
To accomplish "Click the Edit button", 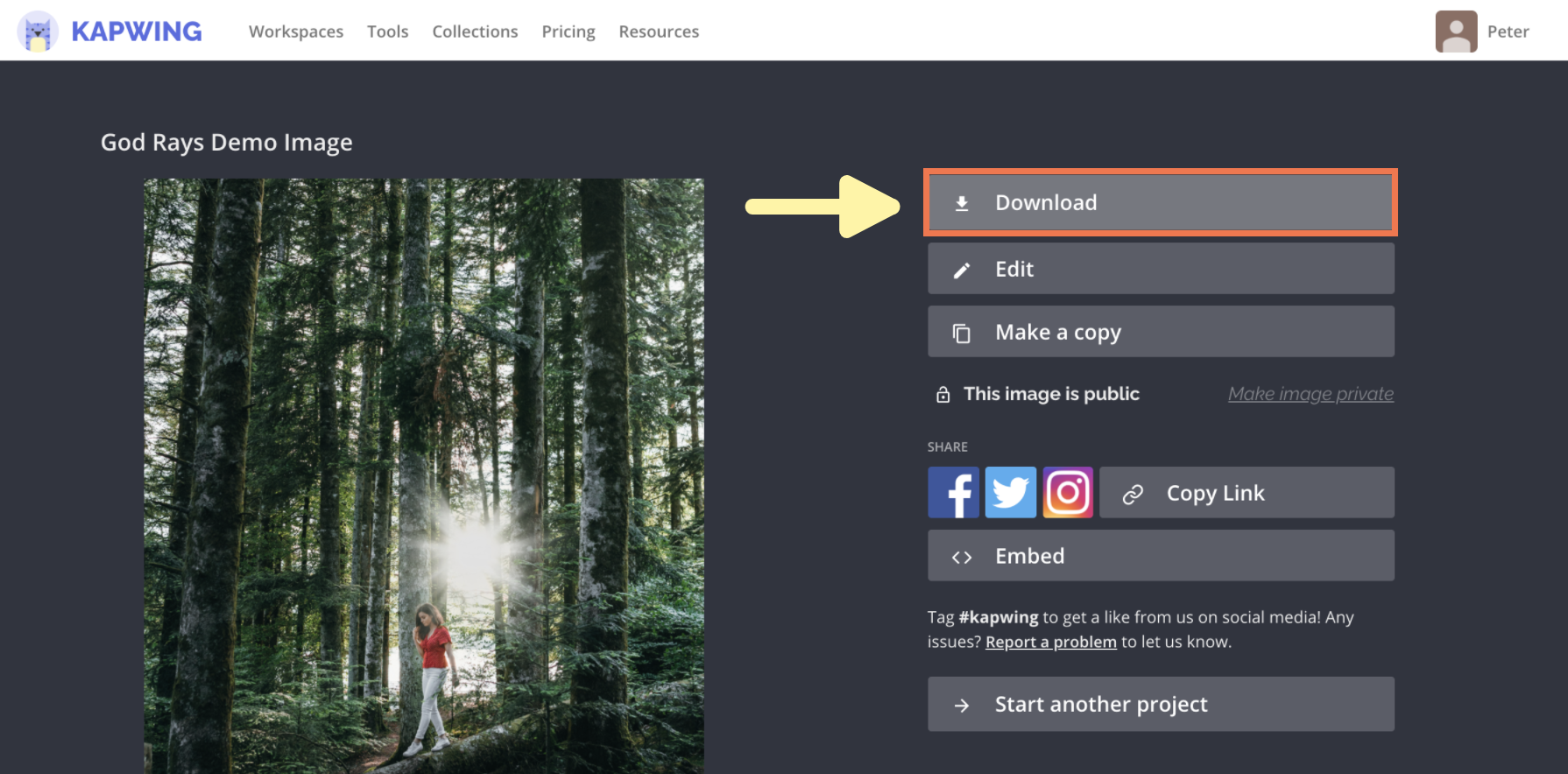I will 1161,269.
